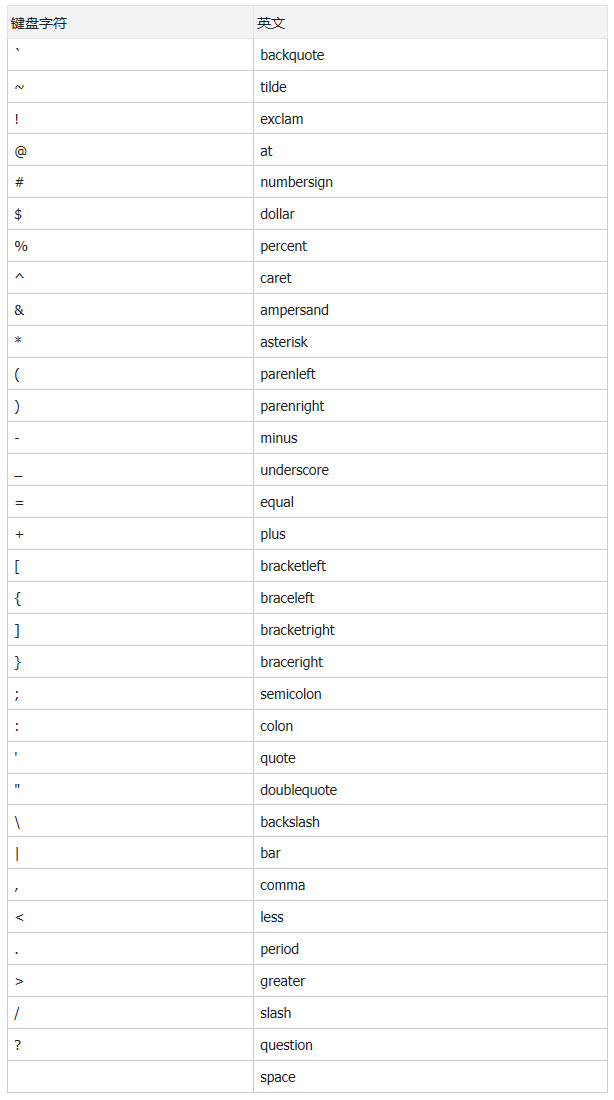Select the 'backquote' cell text
Screen dimensions: 614x1100
pos(292,55)
